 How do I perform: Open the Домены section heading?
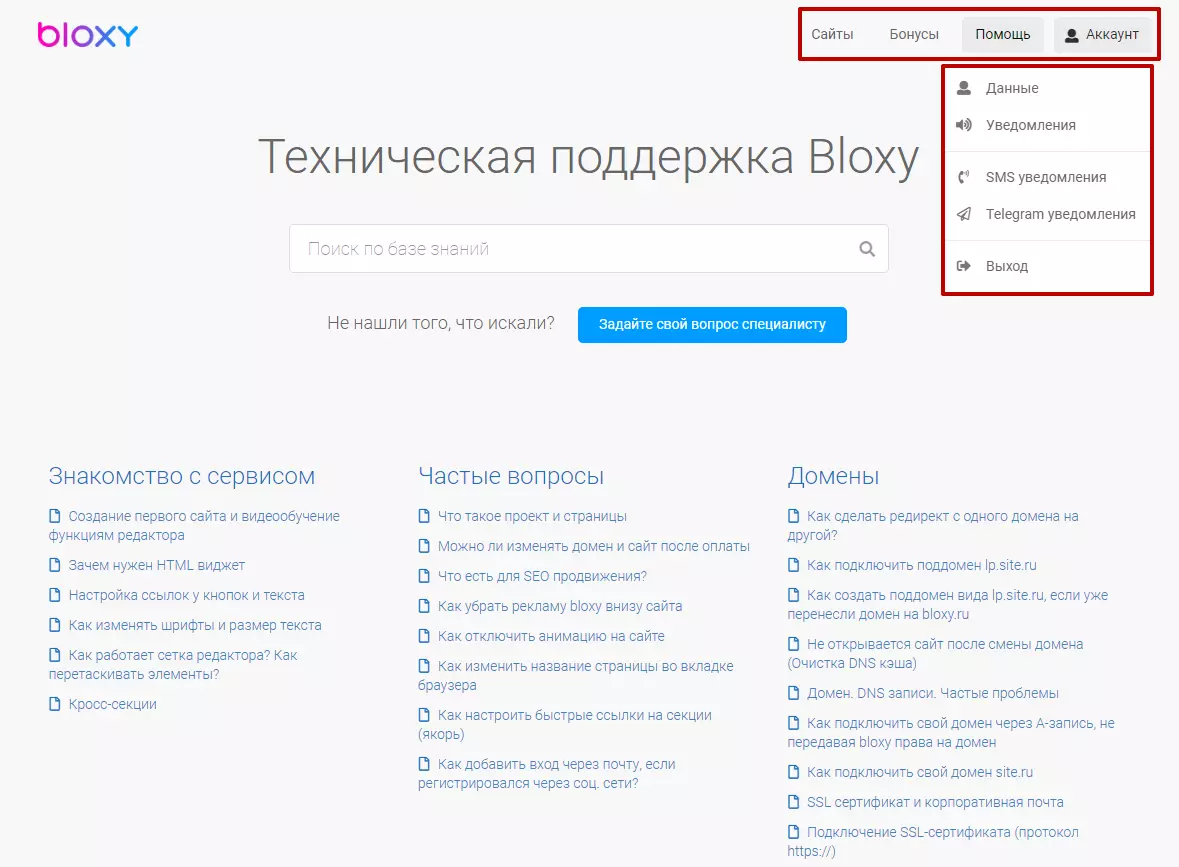(x=833, y=476)
